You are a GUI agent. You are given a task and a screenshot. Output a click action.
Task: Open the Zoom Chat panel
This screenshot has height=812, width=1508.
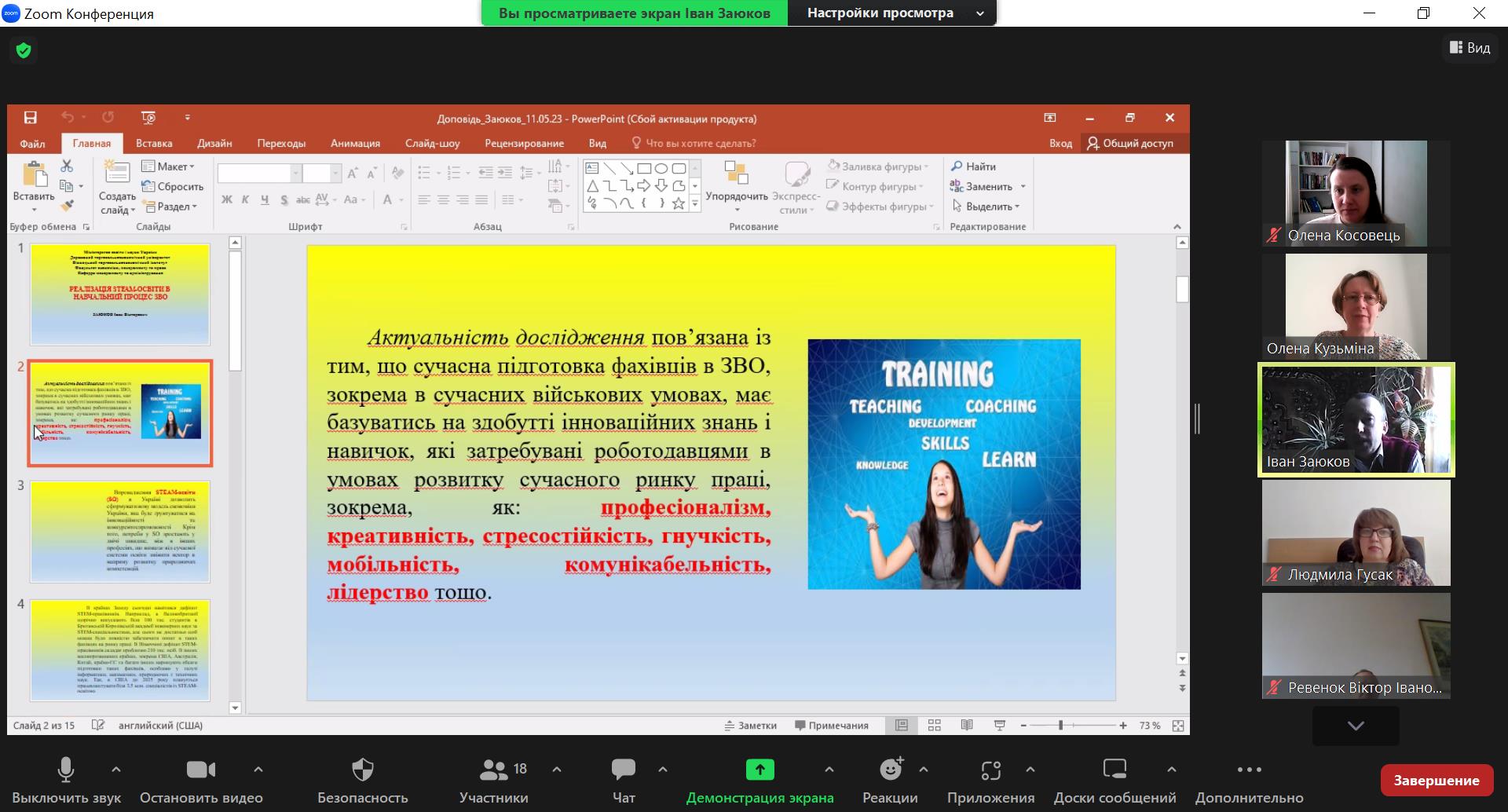pos(623,770)
